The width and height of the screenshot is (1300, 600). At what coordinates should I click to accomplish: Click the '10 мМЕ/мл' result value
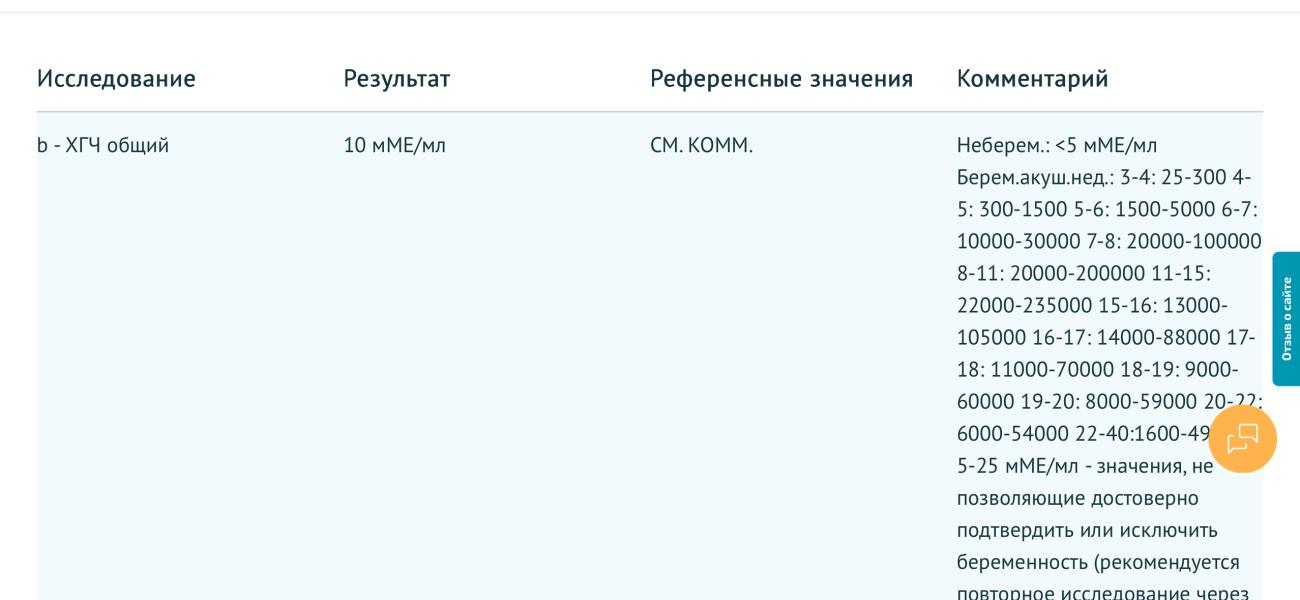[395, 146]
